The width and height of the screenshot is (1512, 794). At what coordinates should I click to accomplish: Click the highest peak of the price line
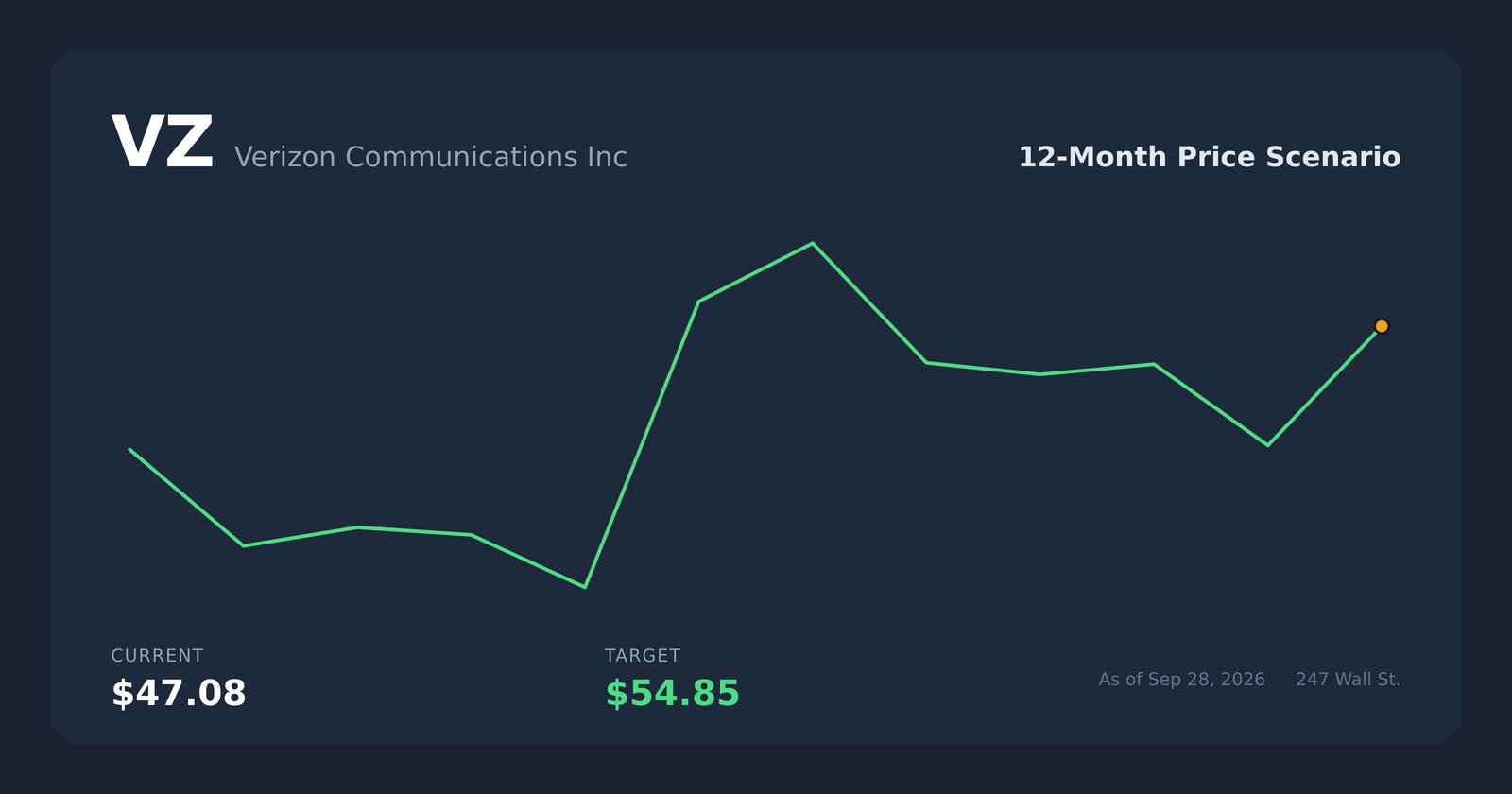pyautogui.click(x=812, y=244)
